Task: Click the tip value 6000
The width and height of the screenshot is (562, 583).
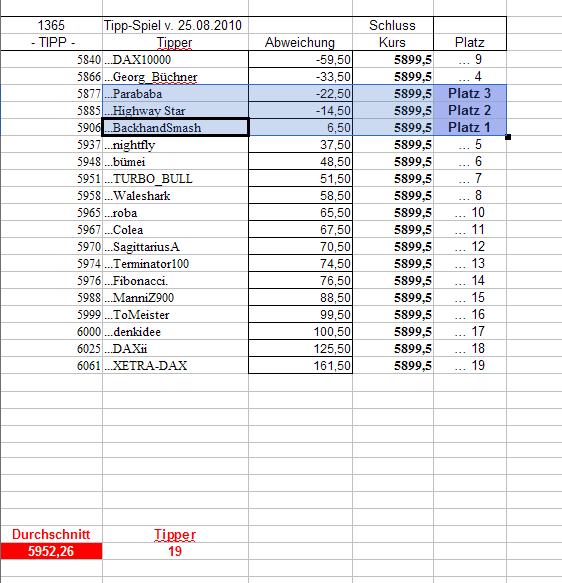Action: click(x=51, y=332)
